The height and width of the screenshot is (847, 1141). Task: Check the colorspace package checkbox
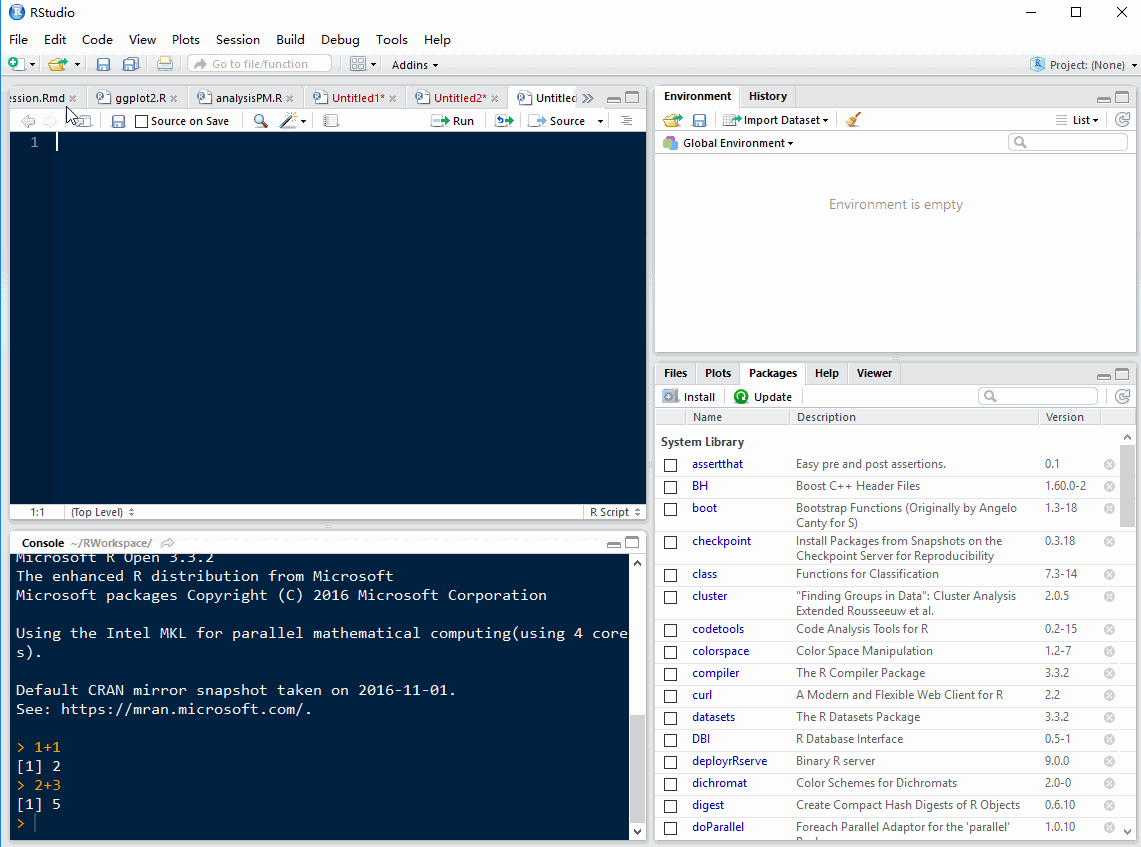point(671,652)
